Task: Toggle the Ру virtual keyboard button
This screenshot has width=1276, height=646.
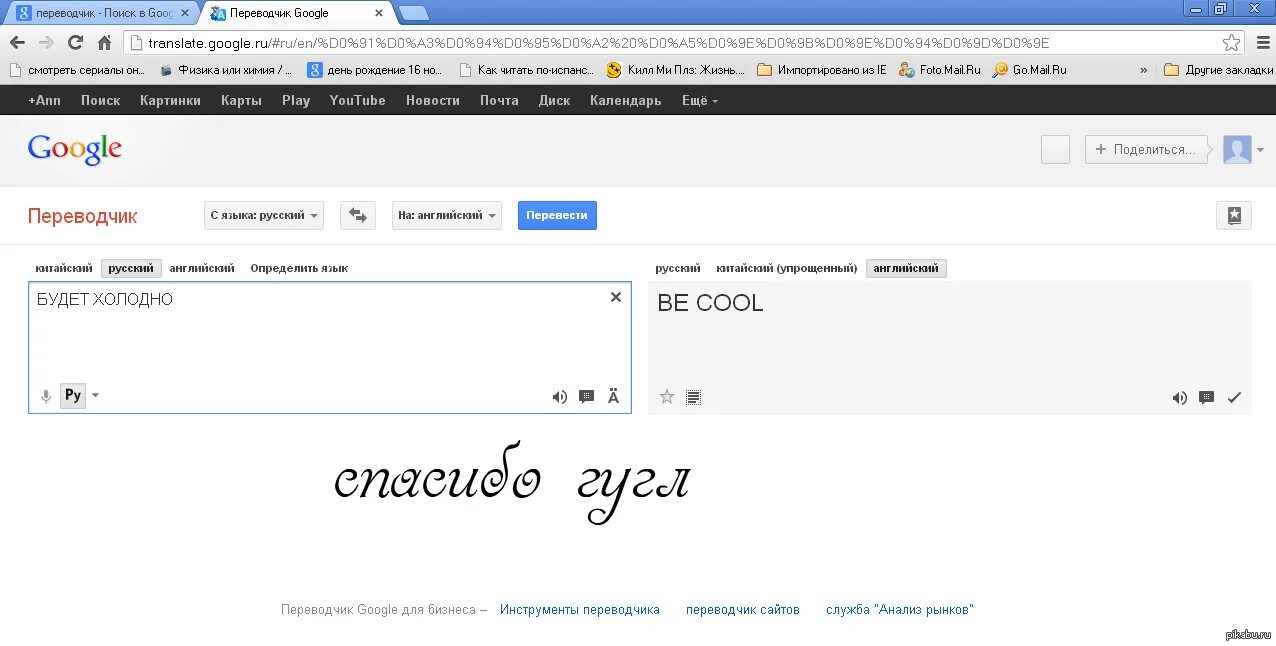Action: [x=73, y=395]
